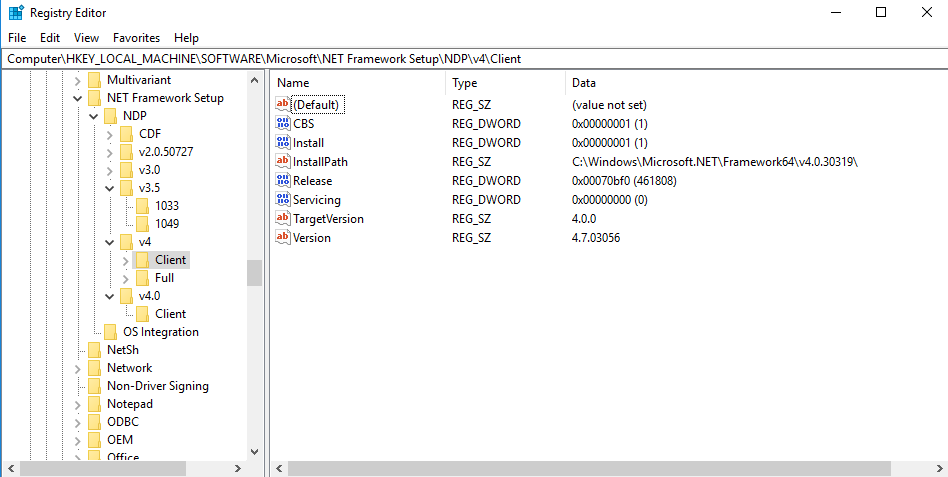Select the Non-Driver Signing key
Screen dimensions: 948x477
click(x=158, y=386)
